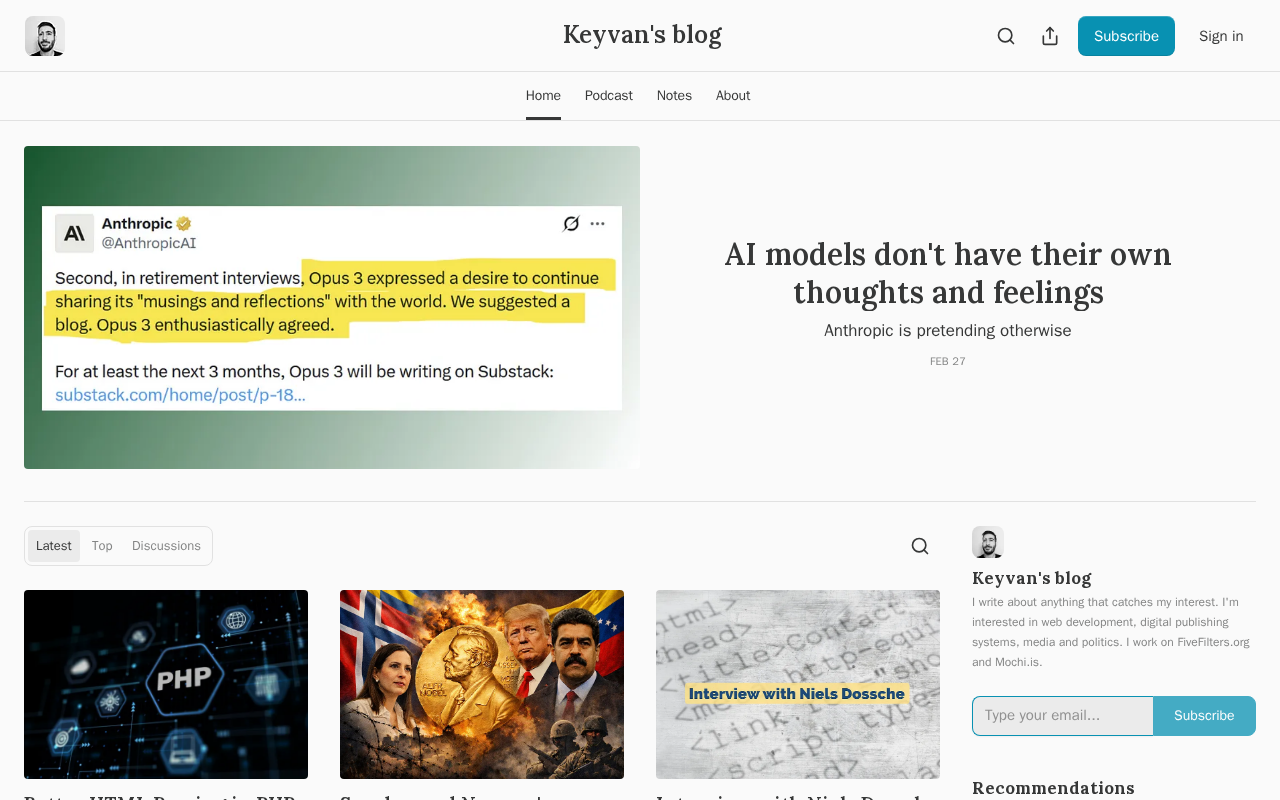
Task: Open the Podcast tab
Action: tap(609, 96)
